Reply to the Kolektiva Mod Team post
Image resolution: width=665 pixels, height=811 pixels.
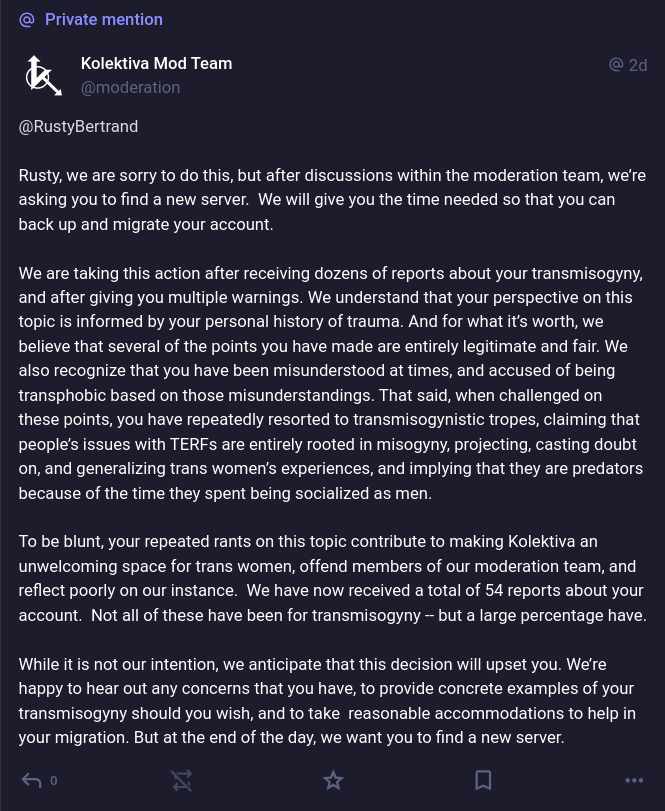pyautogui.click(x=31, y=780)
